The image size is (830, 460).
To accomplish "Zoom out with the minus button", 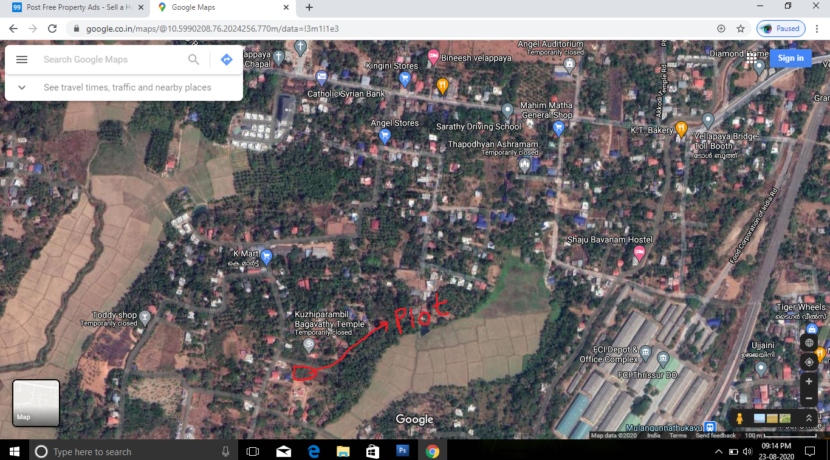I will pos(809,399).
